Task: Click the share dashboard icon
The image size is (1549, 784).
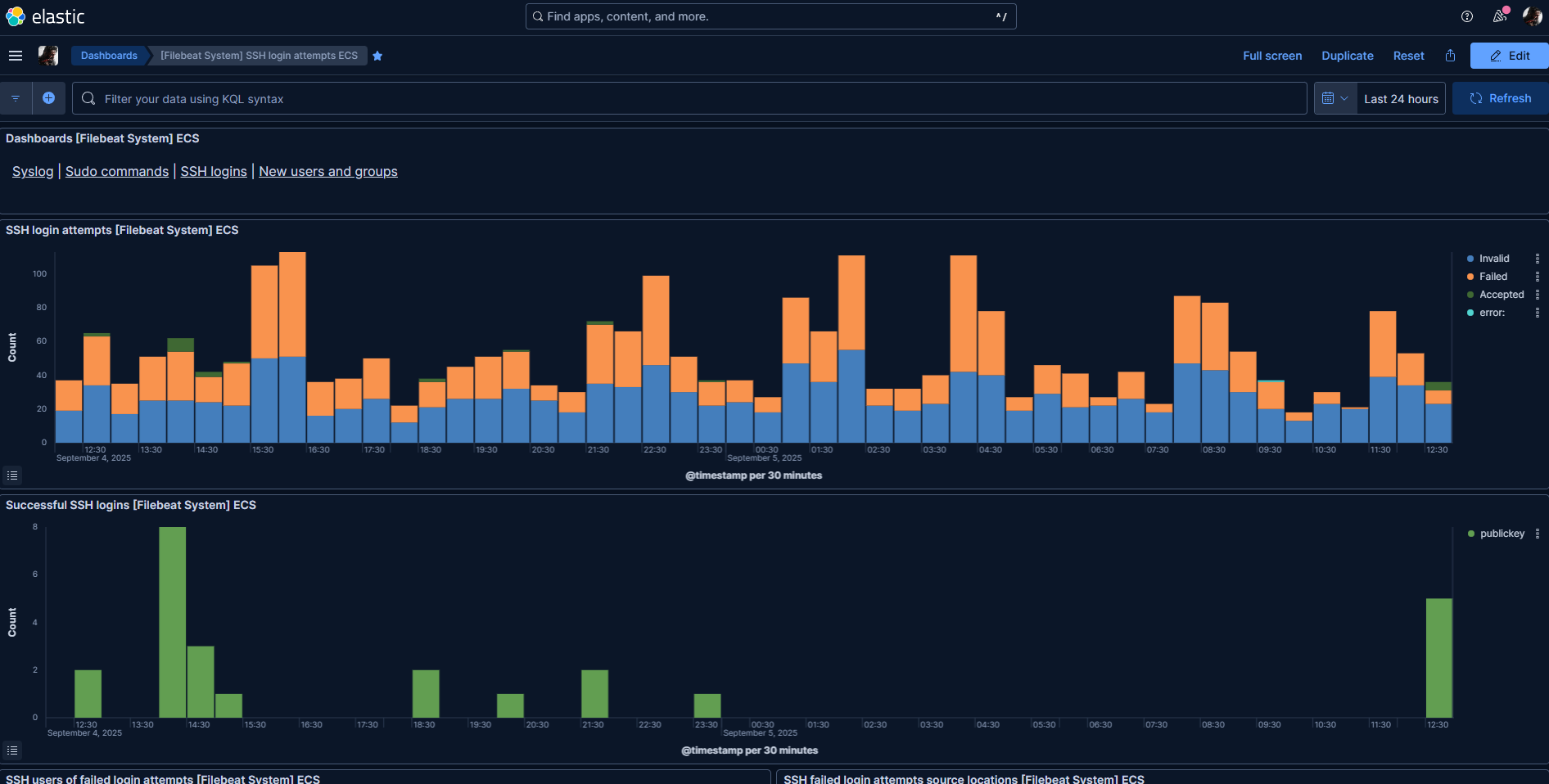Action: point(1450,56)
